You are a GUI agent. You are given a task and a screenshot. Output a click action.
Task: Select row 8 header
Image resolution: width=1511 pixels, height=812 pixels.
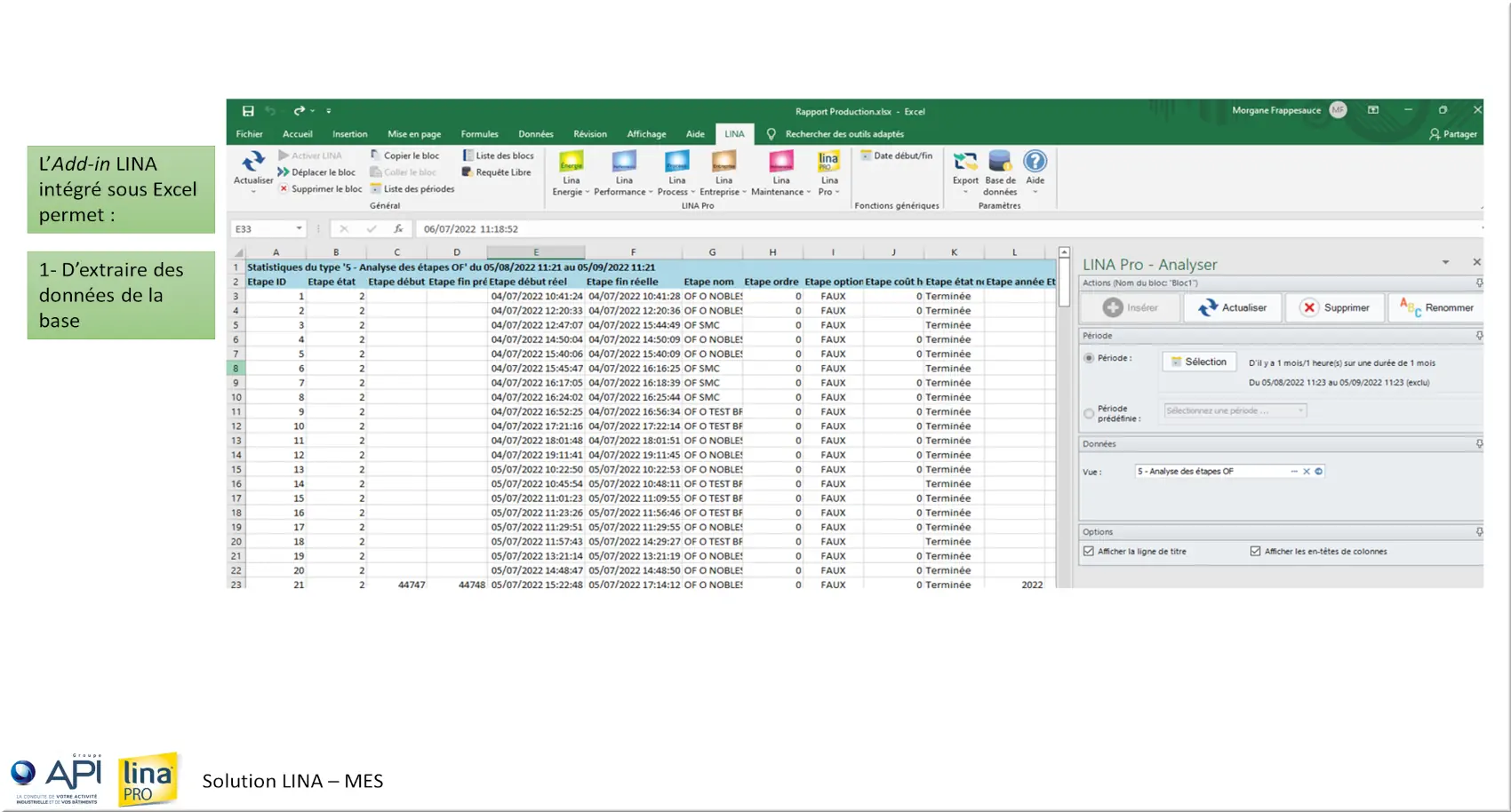click(236, 369)
